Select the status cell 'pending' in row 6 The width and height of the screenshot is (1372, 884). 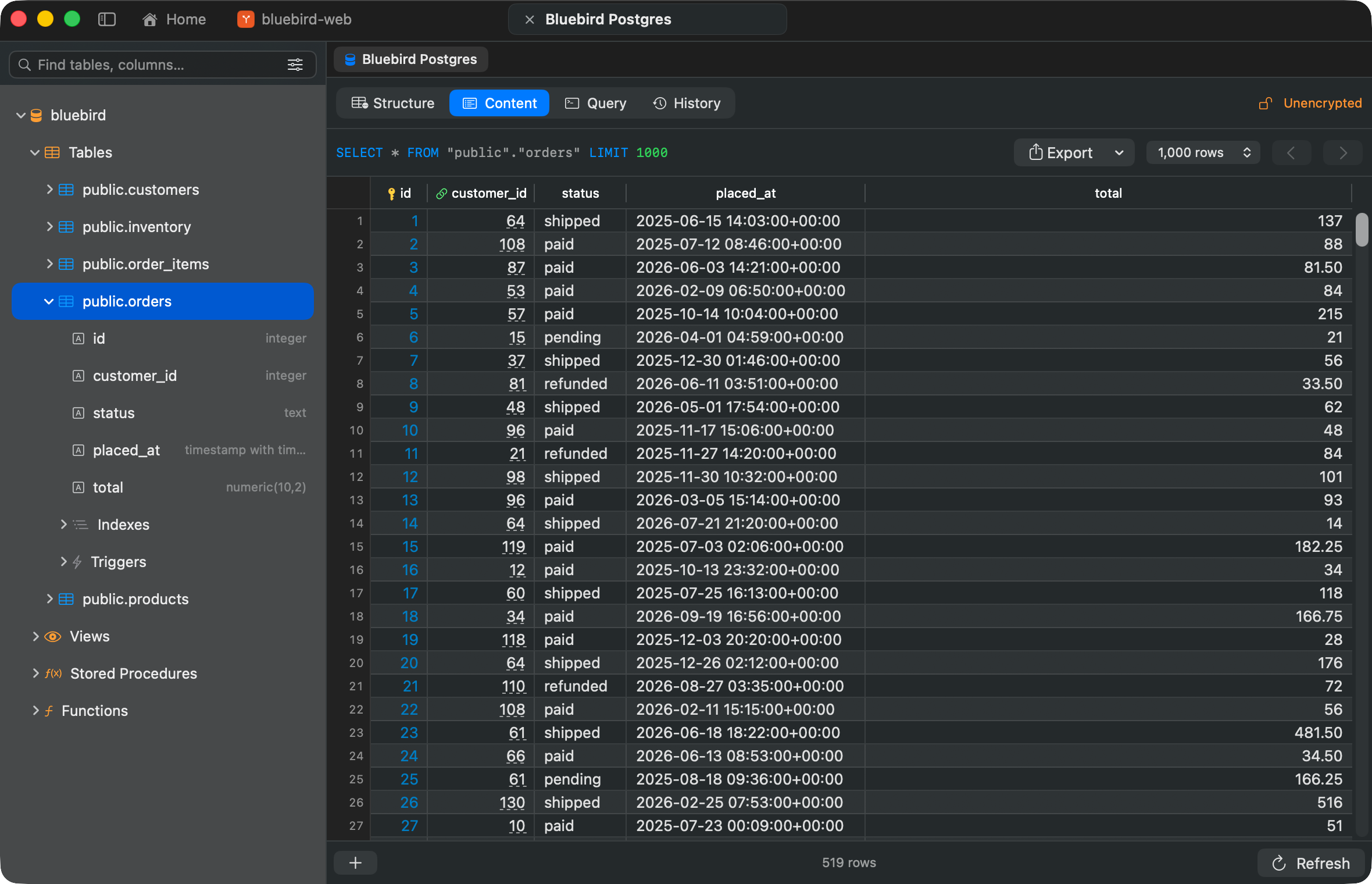coord(580,337)
